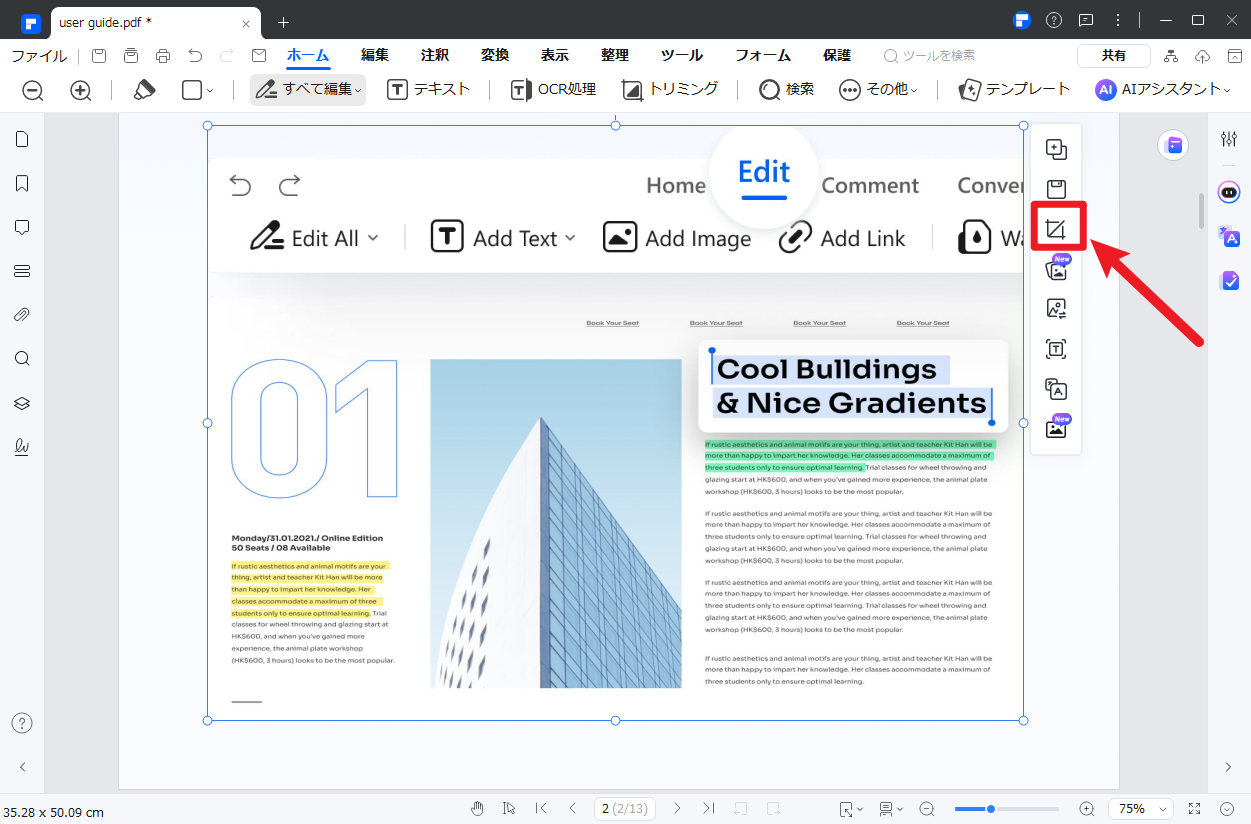This screenshot has height=824, width=1251.
Task: Click the print icon in quick access bar
Action: (163, 56)
